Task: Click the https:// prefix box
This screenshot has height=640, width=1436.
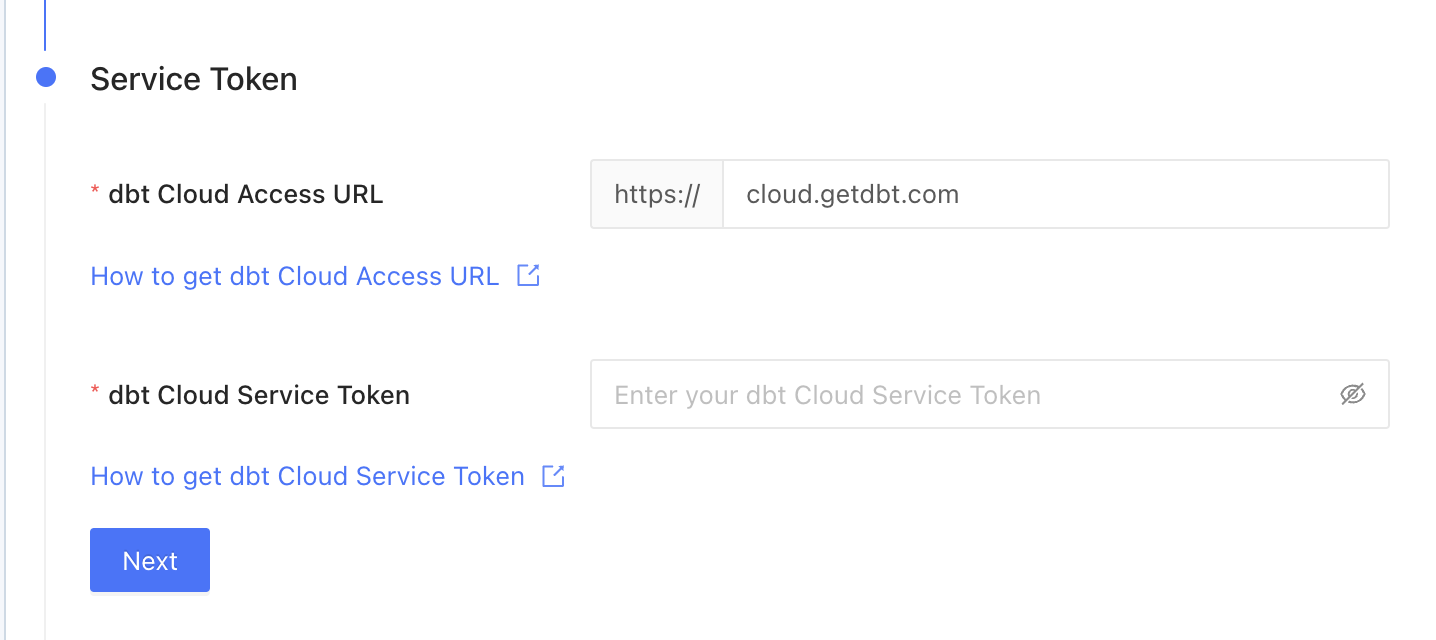Action: click(x=657, y=194)
